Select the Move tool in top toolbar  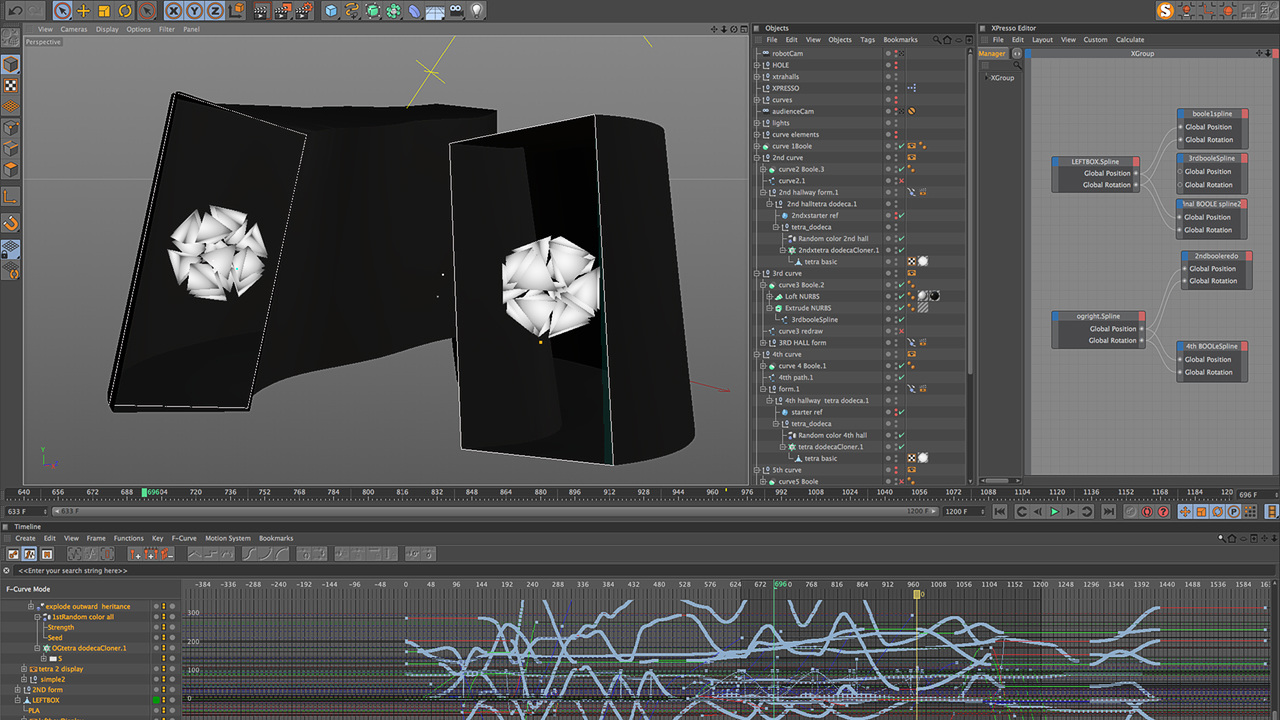(x=83, y=11)
